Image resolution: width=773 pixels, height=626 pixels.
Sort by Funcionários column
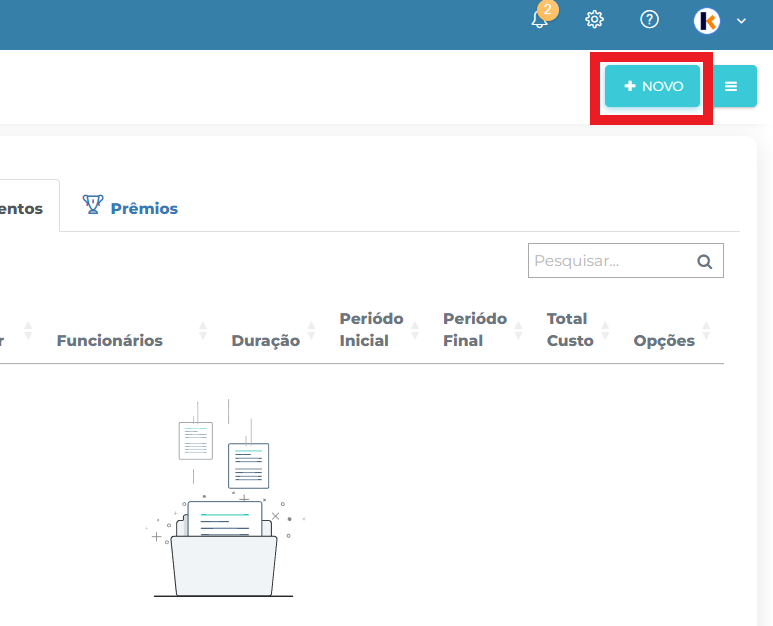[x=109, y=340]
